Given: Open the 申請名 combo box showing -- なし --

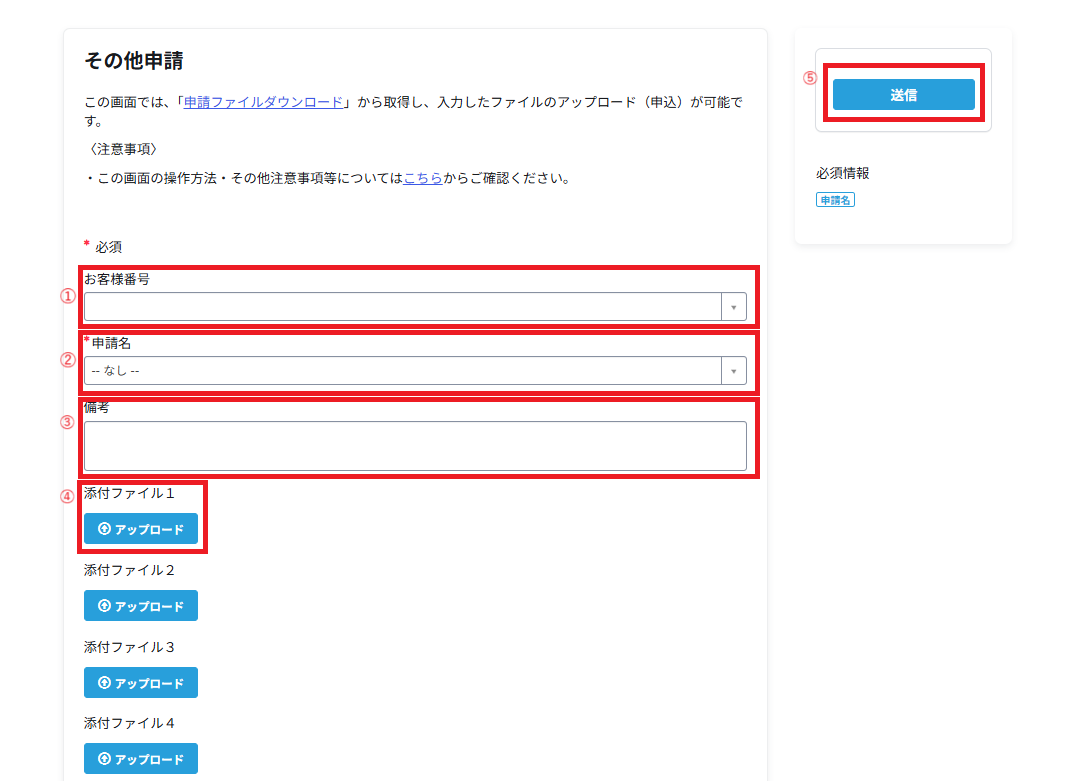Looking at the screenshot, I should pyautogui.click(x=402, y=371).
